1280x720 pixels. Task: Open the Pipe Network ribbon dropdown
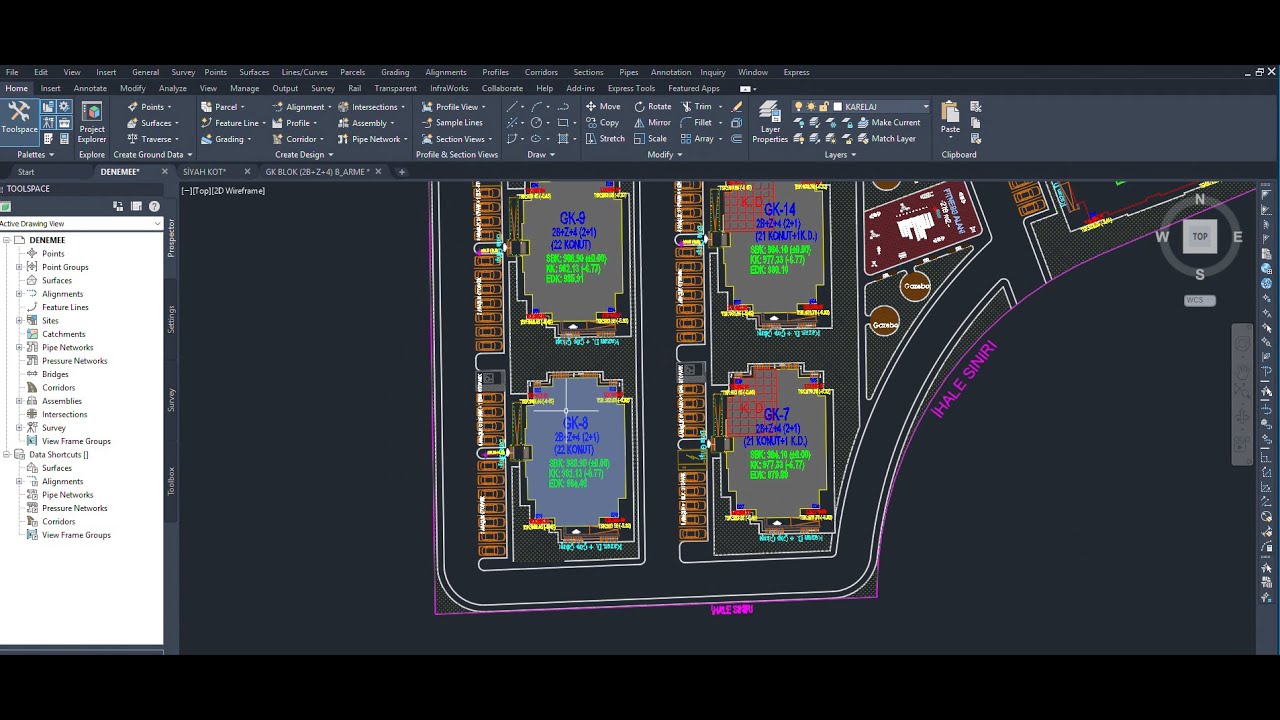374,139
